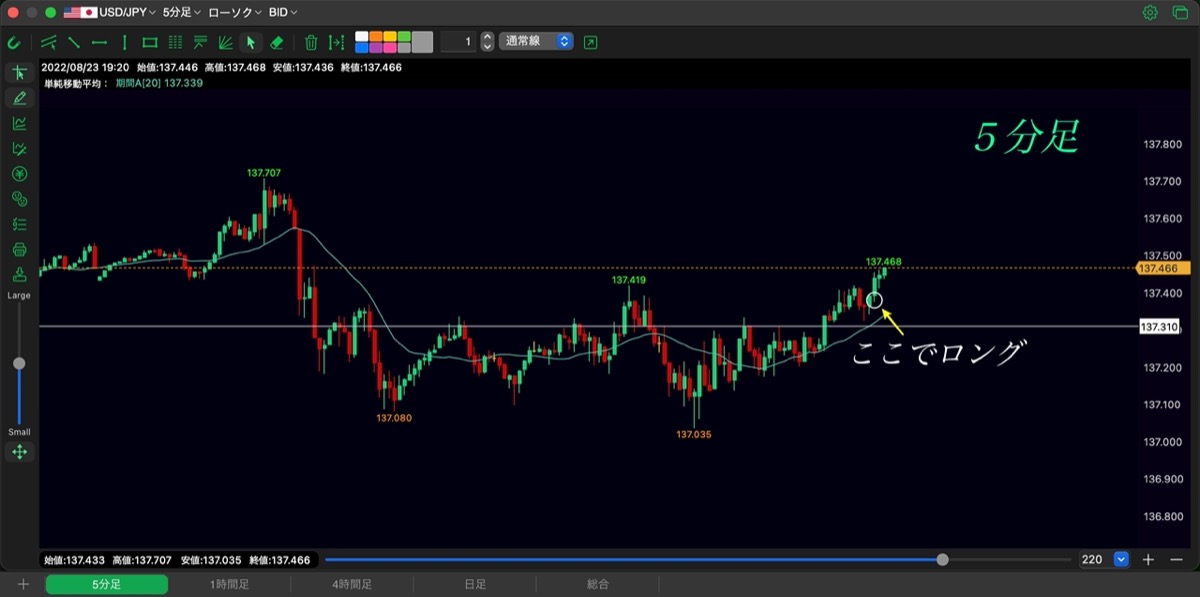1200x597 pixels.
Task: Click the line width number field
Action: [x=458, y=42]
